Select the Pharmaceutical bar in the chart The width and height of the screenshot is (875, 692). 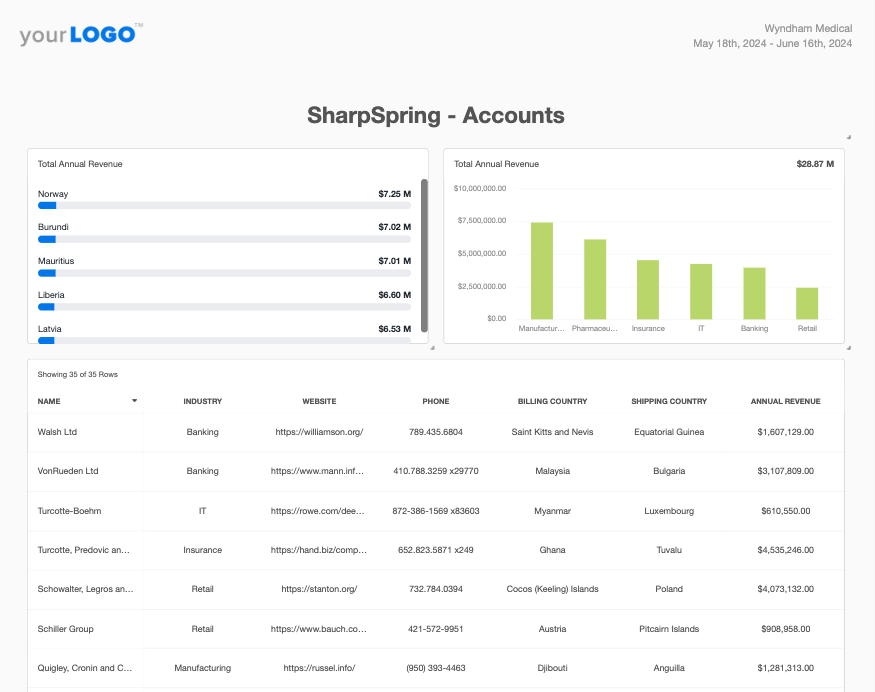[x=595, y=278]
